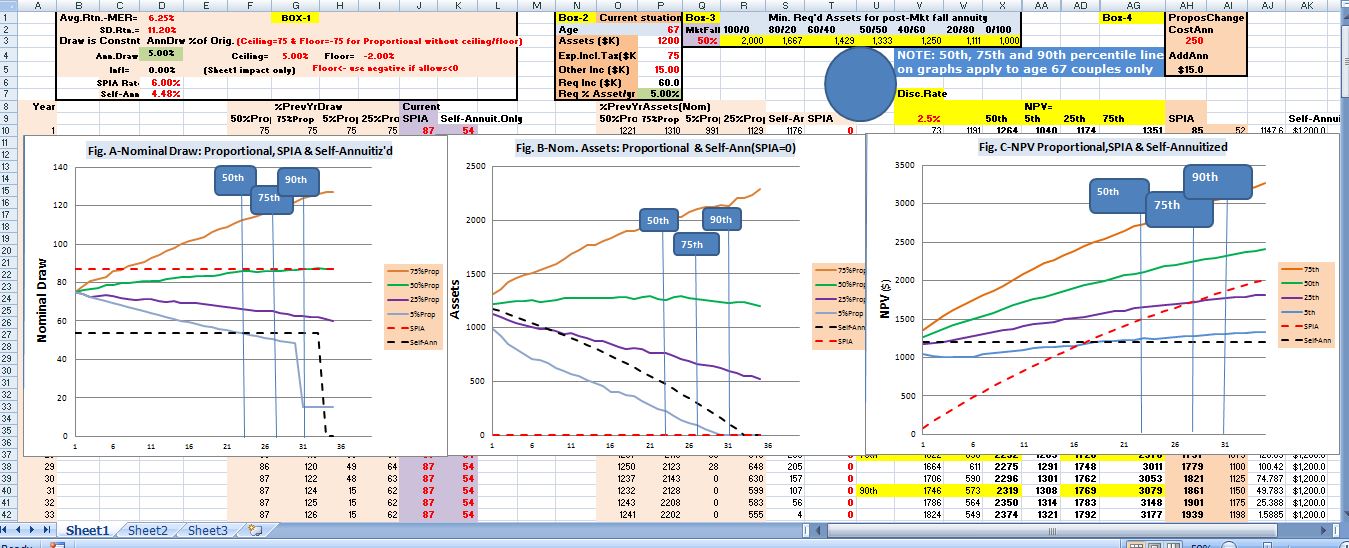Select the blue NOTE text box
This screenshot has width=1349, height=548.
[1030, 62]
